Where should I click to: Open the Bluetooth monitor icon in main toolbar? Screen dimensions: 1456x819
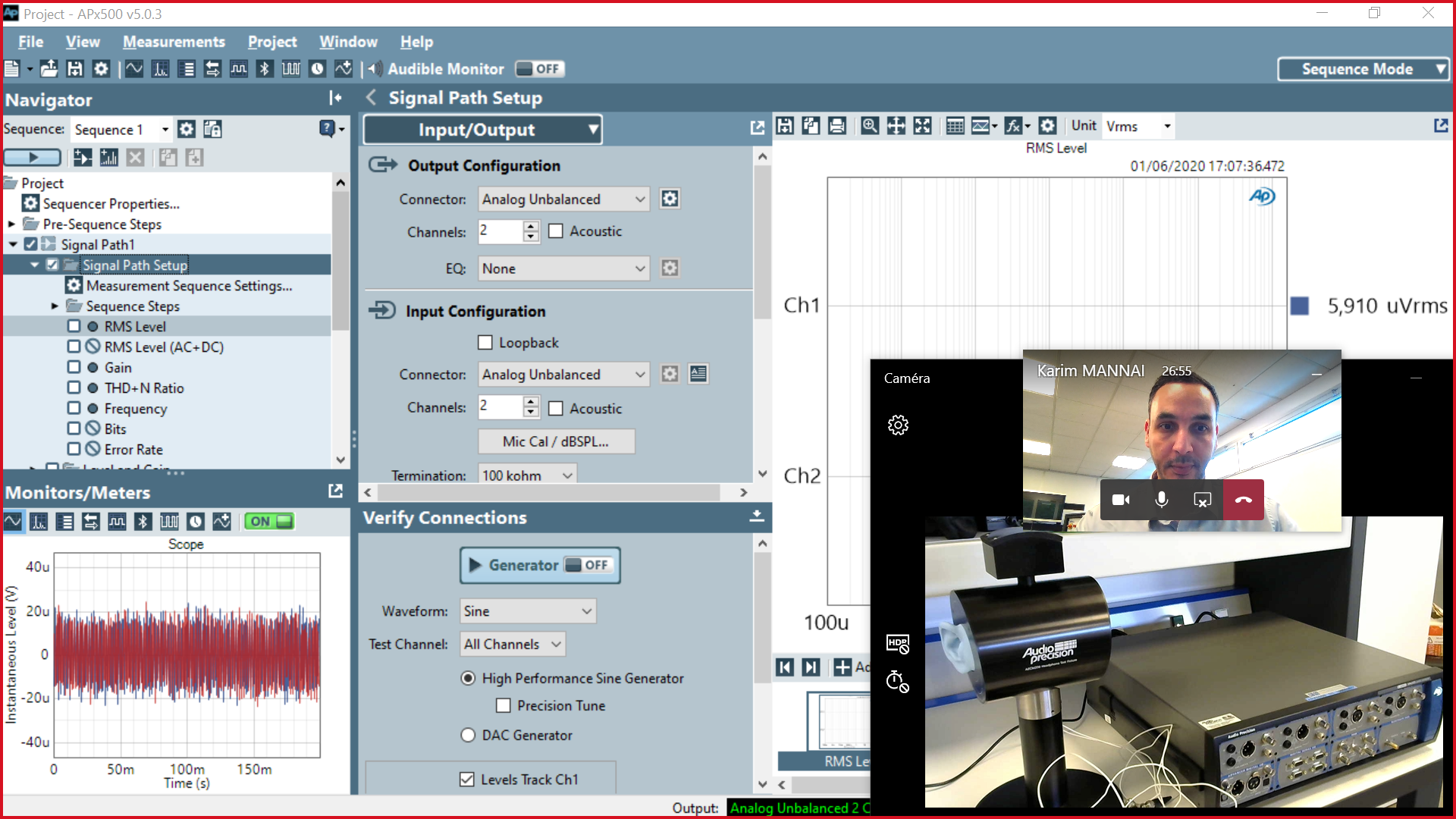pos(264,69)
